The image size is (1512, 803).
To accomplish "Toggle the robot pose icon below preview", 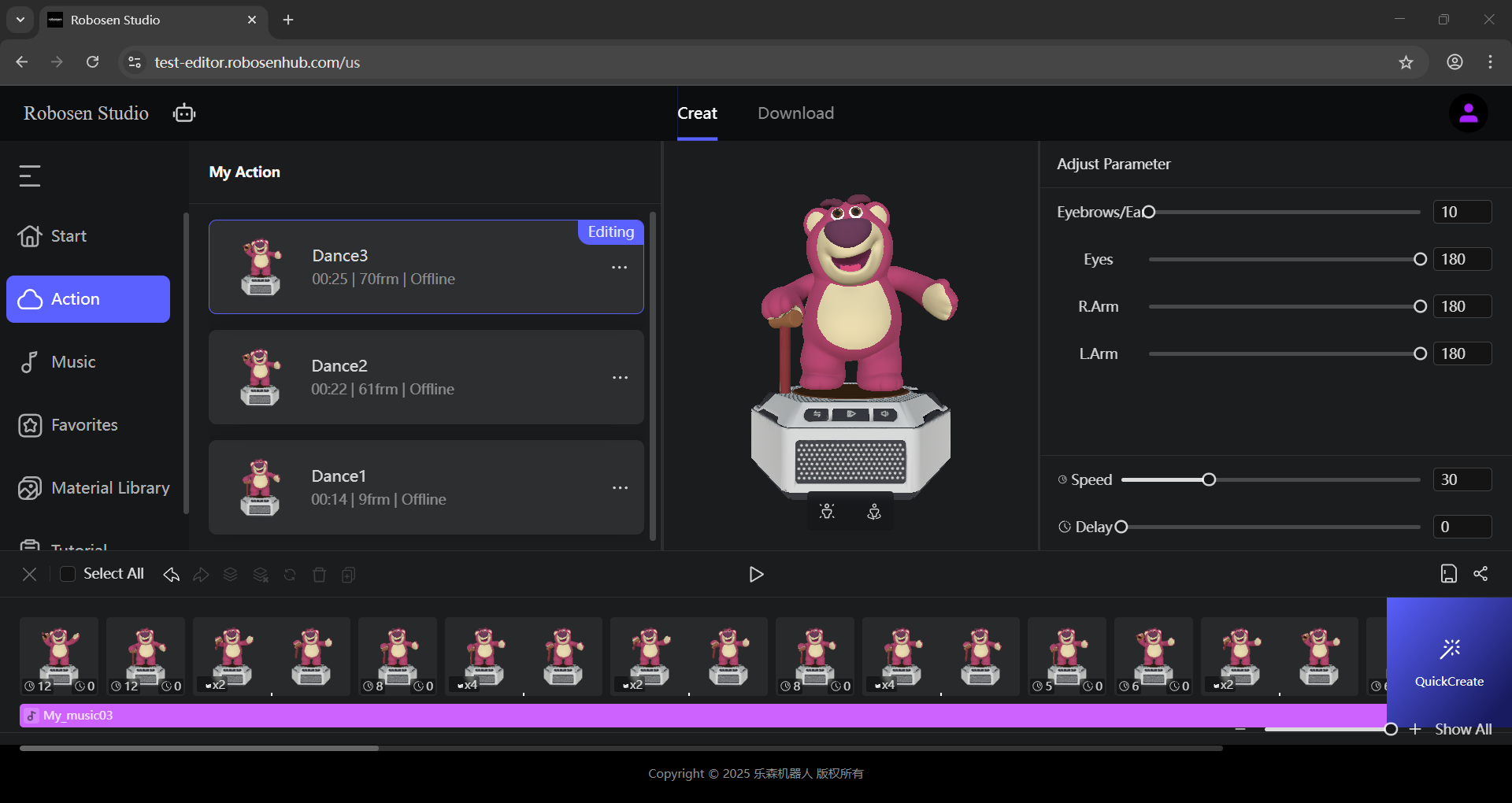I will click(874, 512).
